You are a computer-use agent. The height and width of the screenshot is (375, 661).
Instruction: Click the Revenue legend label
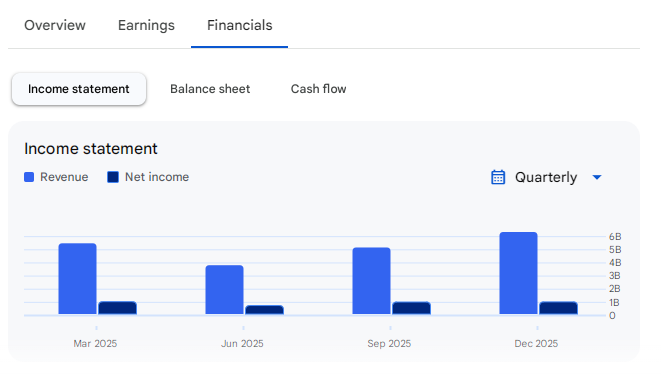64,177
